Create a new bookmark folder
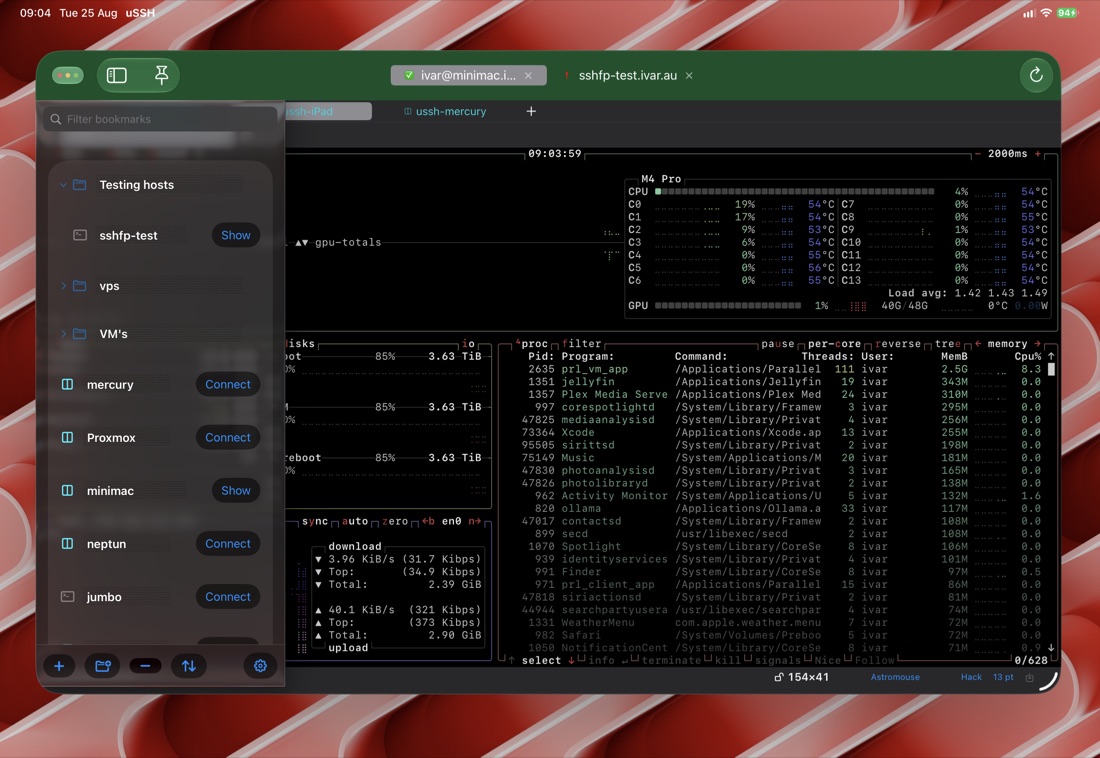1100x758 pixels. 102,666
